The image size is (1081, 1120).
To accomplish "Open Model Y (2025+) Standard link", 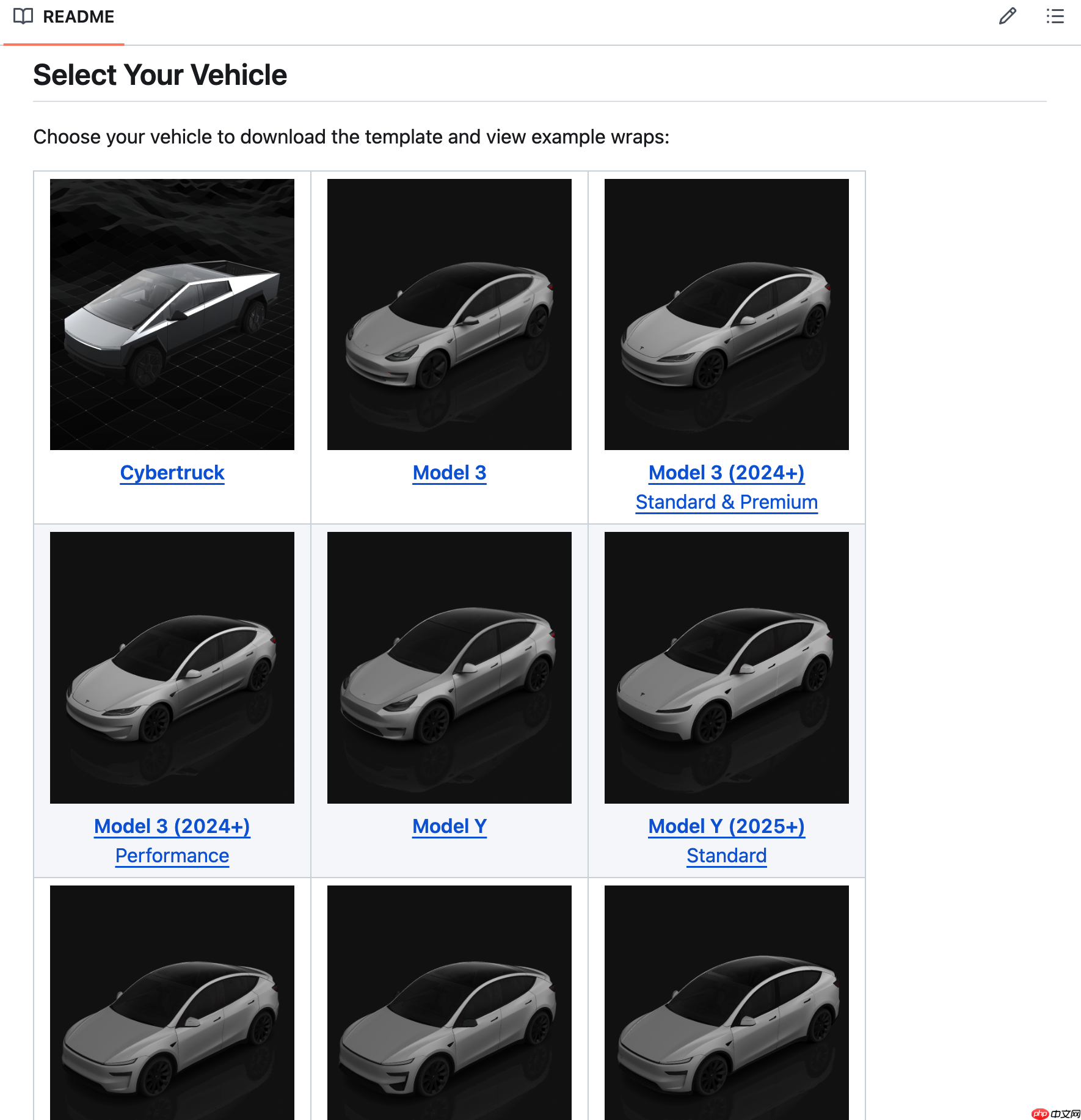I will 726,841.
